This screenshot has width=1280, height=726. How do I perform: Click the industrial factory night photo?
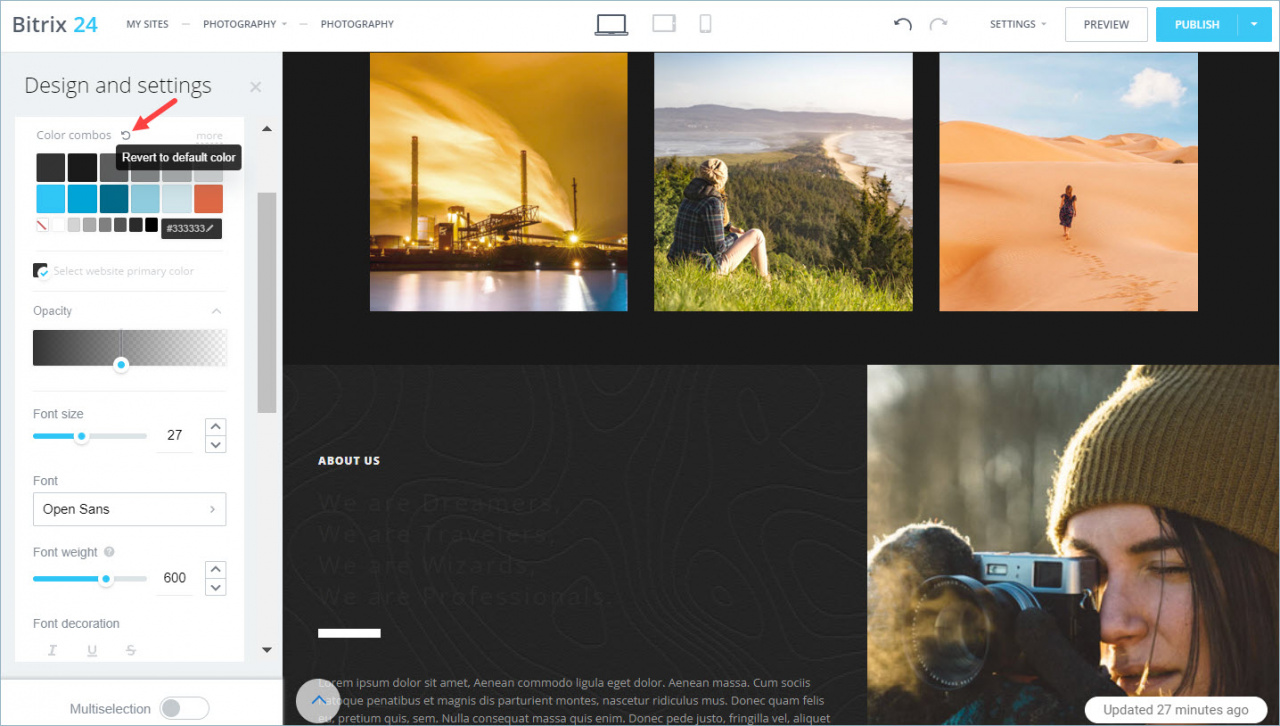point(499,181)
